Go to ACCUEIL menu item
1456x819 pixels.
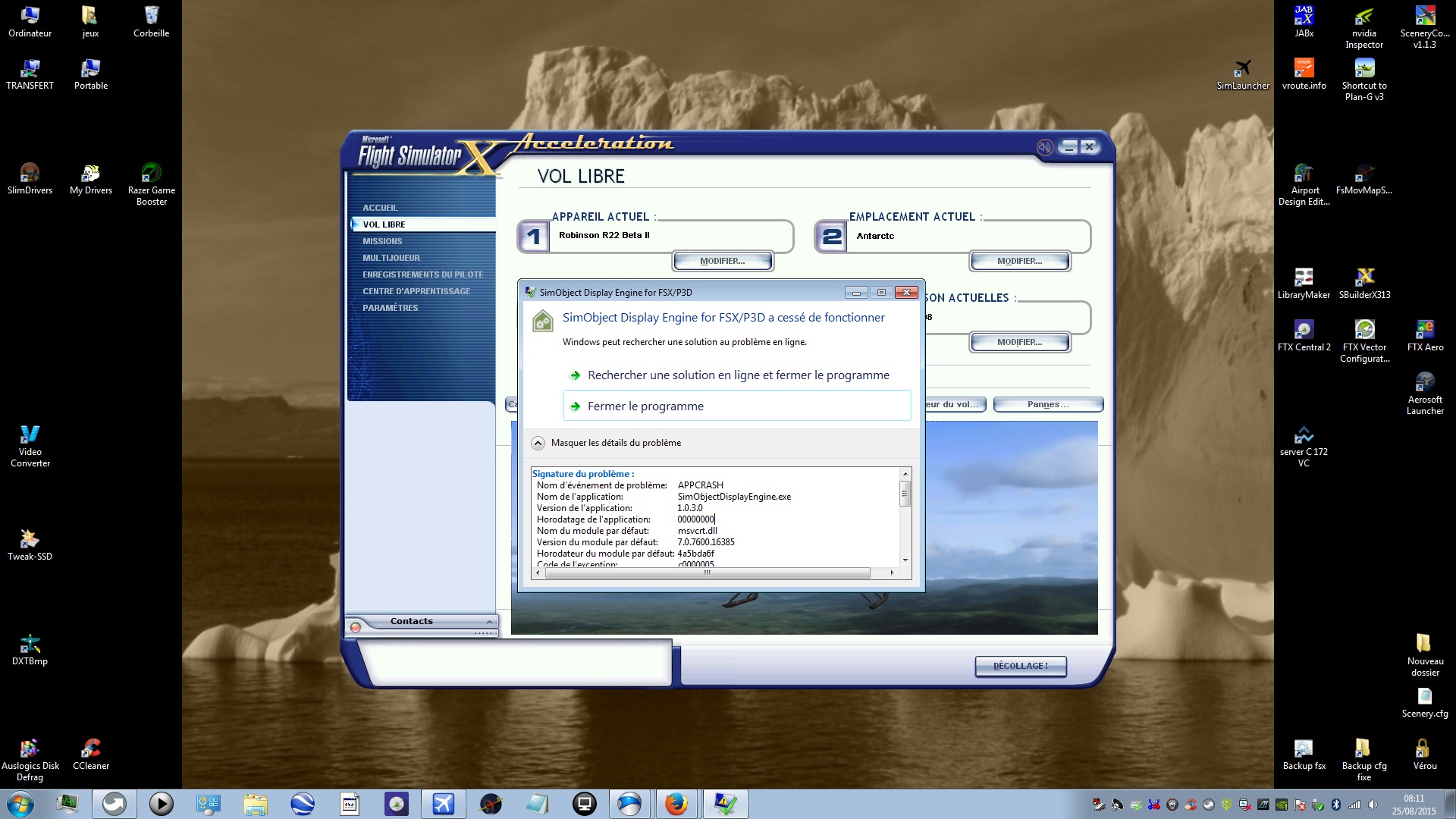[x=380, y=208]
